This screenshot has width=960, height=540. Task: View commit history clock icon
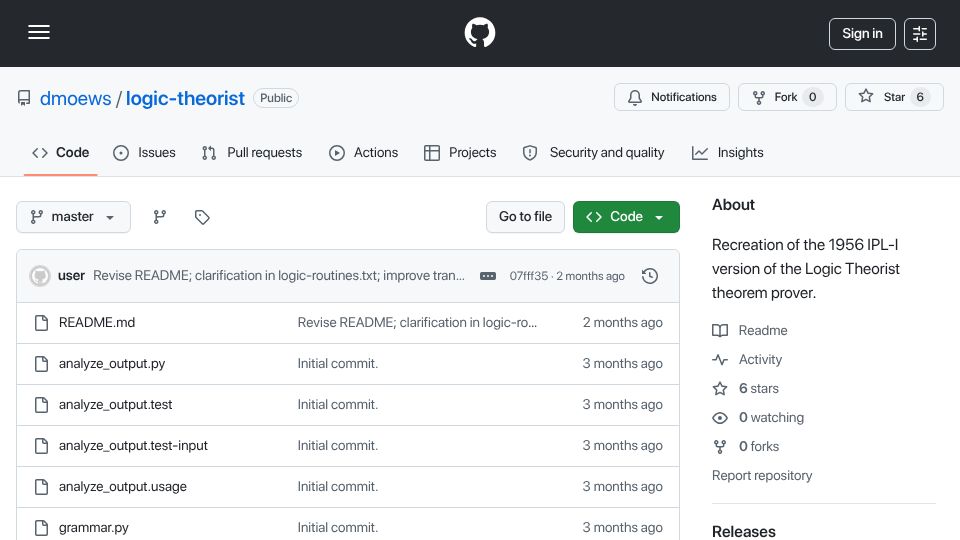pos(650,276)
